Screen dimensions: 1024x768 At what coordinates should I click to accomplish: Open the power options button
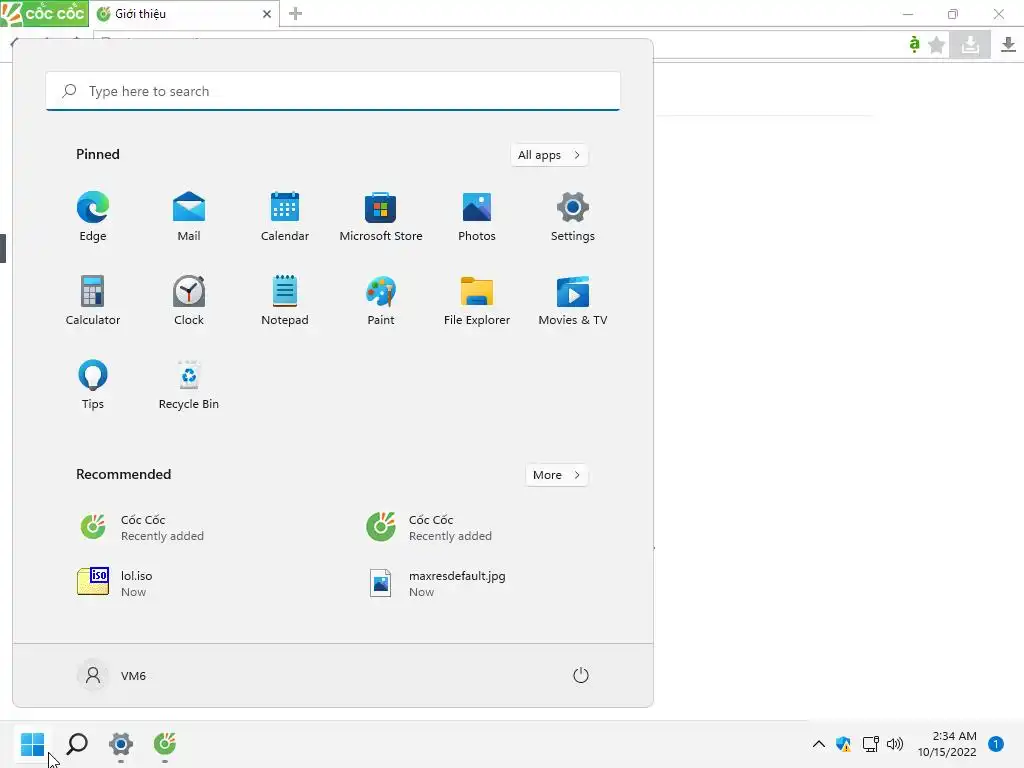coord(581,675)
